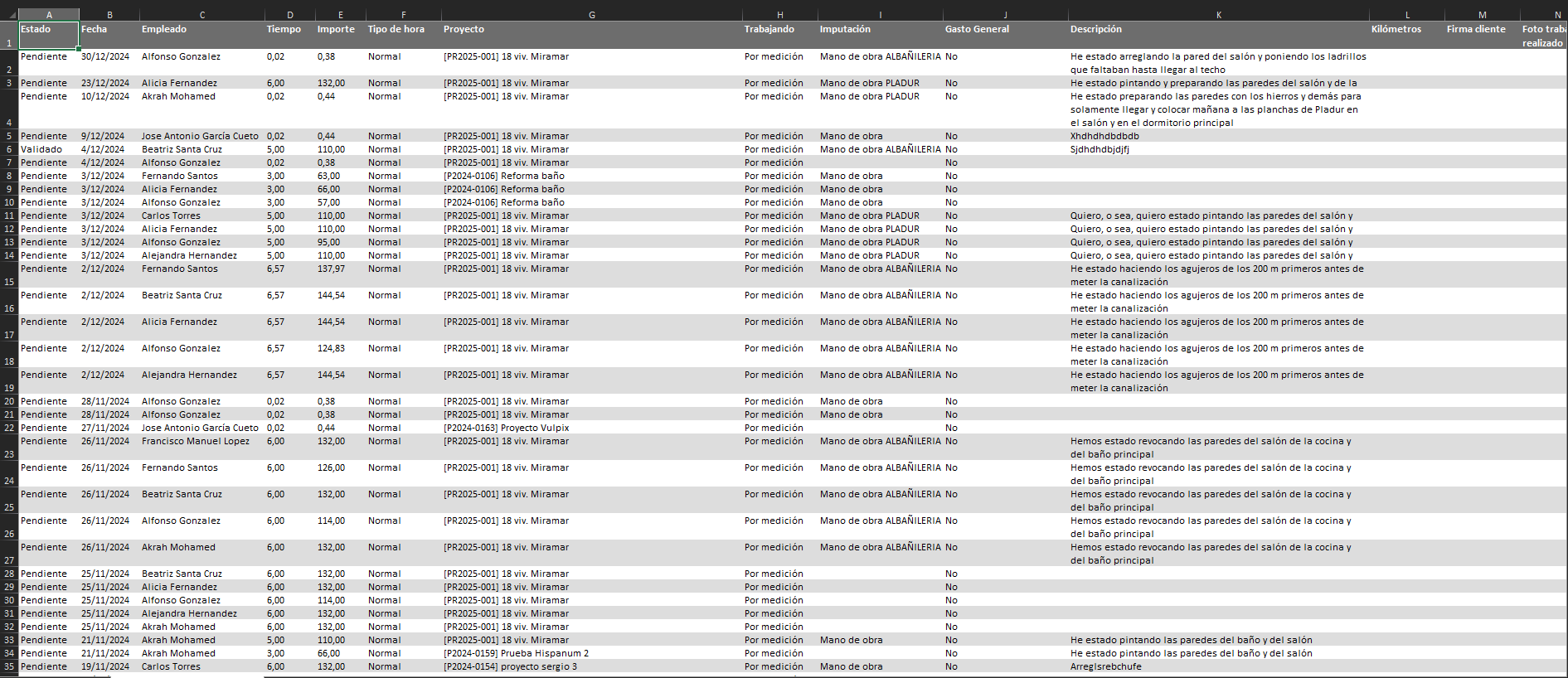The height and width of the screenshot is (678, 1568).
Task: Select the column G header
Action: click(x=591, y=15)
